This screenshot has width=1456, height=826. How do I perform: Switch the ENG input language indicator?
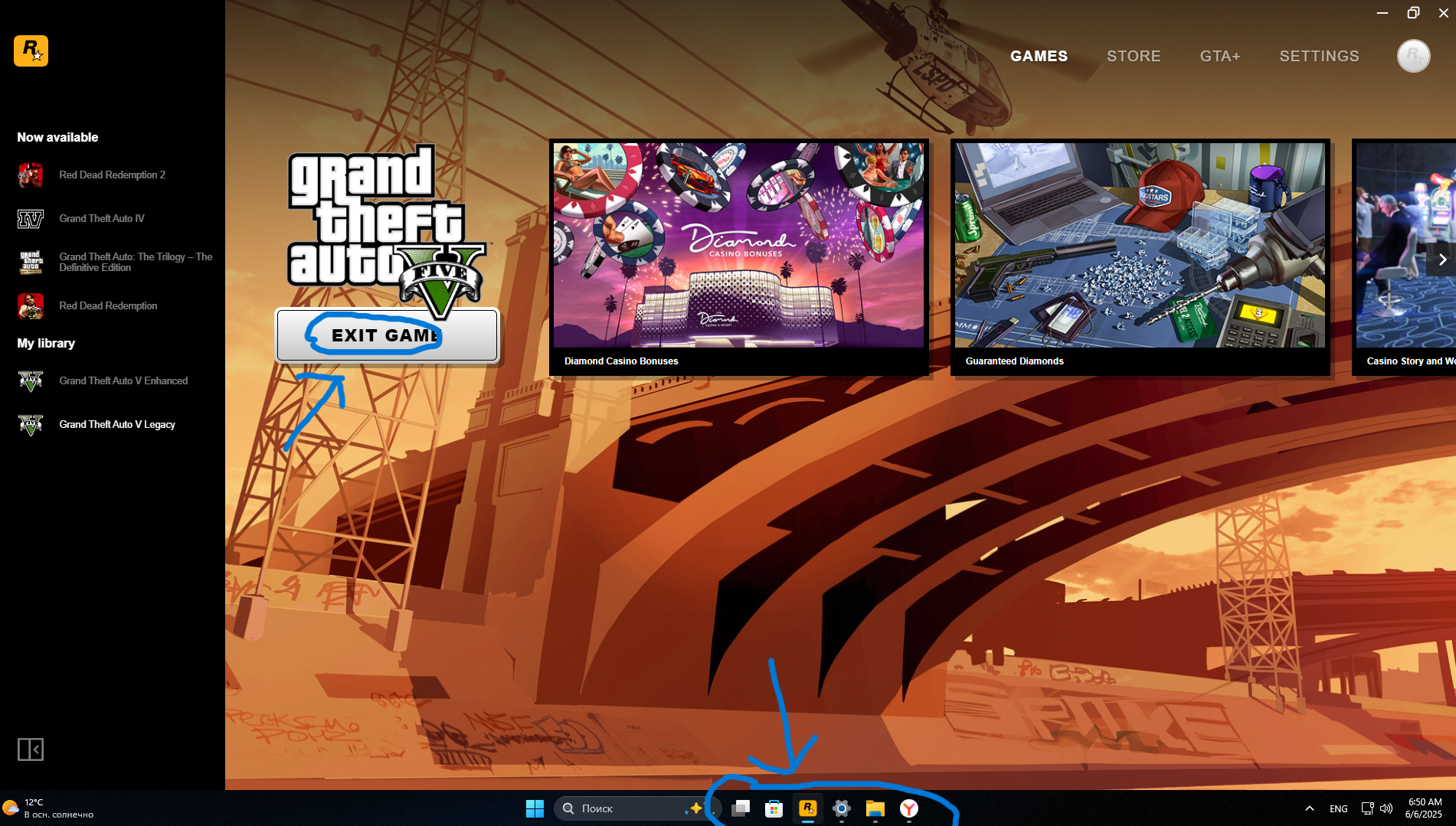pos(1338,808)
